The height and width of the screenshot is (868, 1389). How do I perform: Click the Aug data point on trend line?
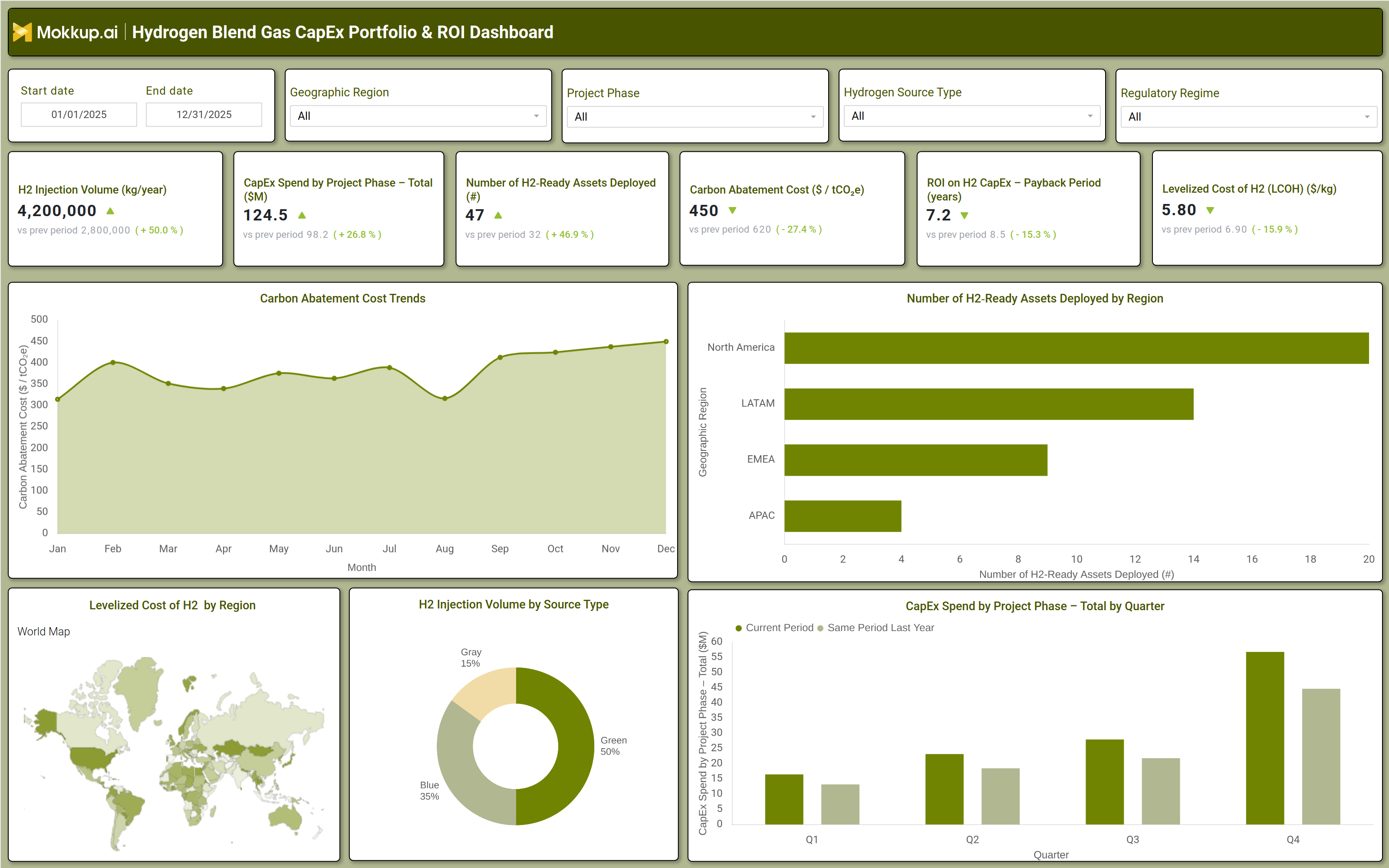click(x=445, y=398)
